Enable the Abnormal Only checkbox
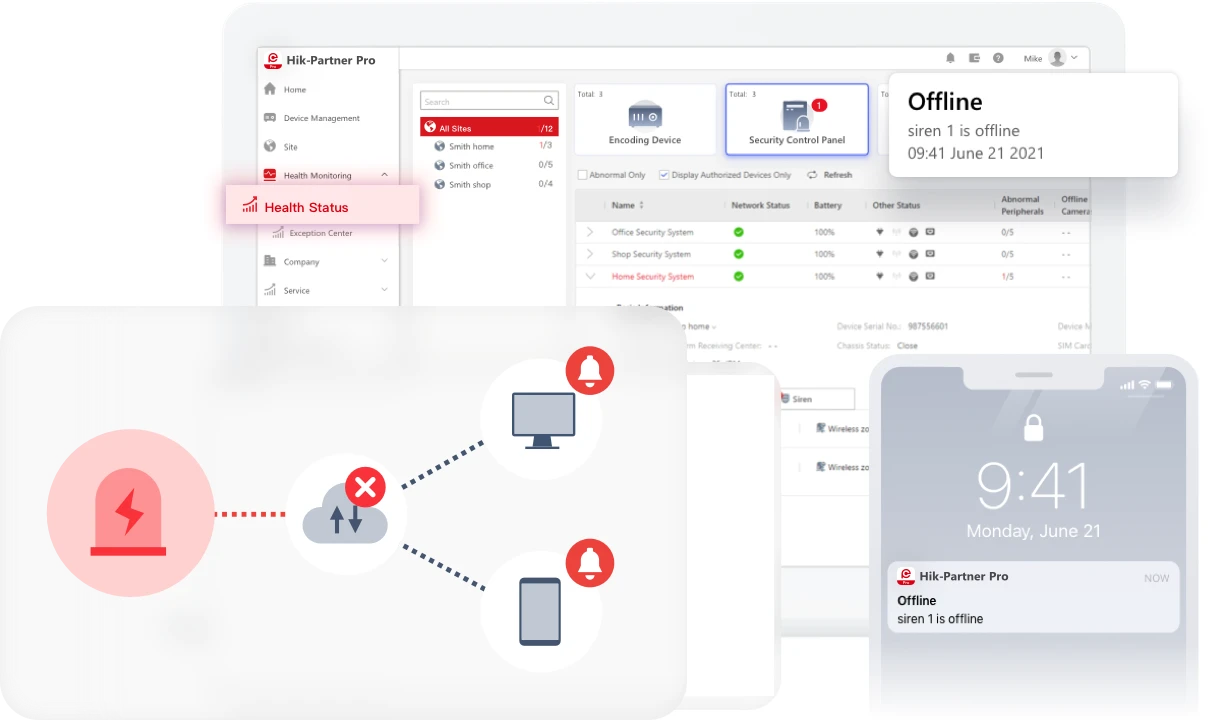The width and height of the screenshot is (1227, 720). click(x=582, y=175)
